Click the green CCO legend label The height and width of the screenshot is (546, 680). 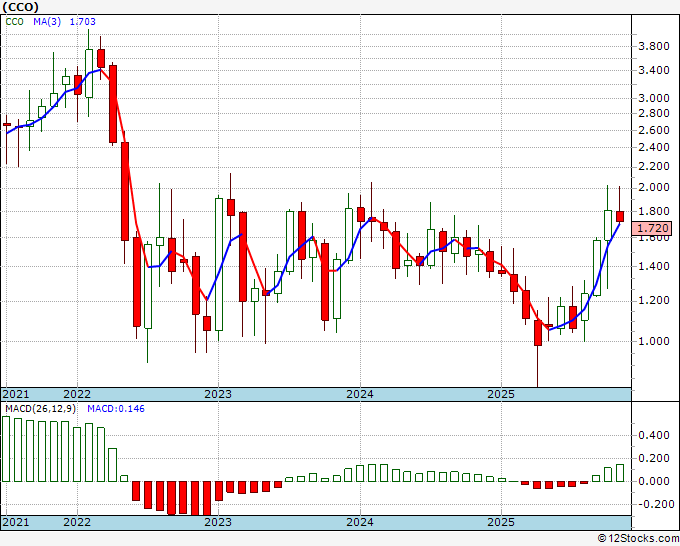[x=14, y=21]
